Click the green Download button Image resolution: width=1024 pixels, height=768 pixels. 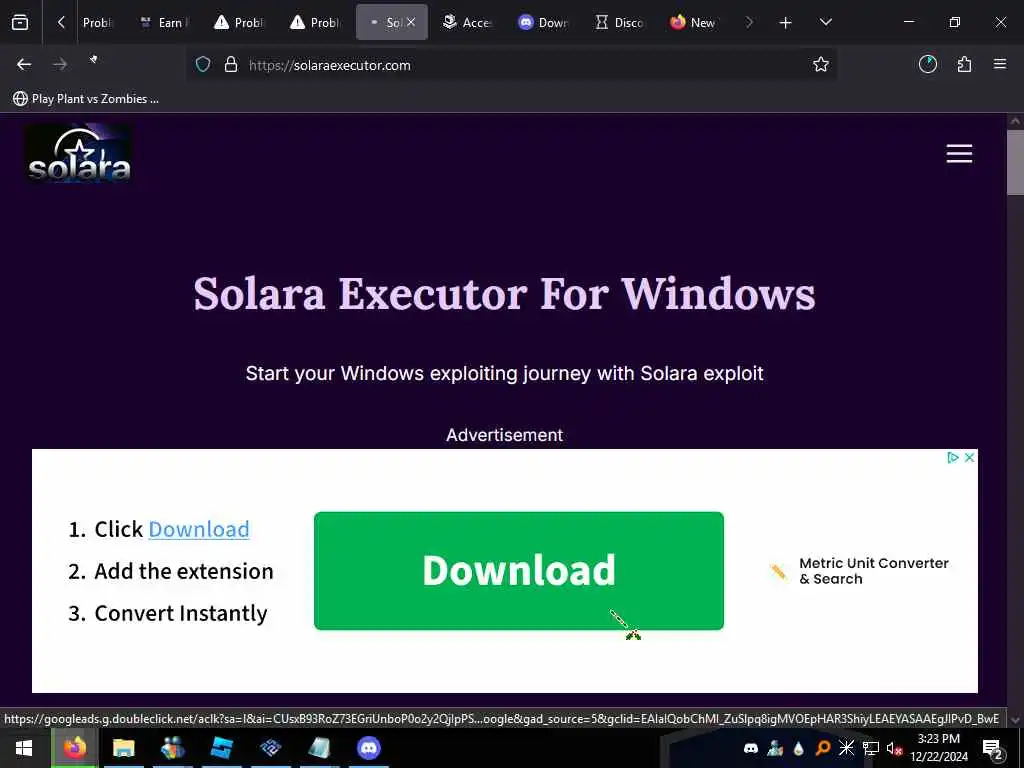coord(519,571)
